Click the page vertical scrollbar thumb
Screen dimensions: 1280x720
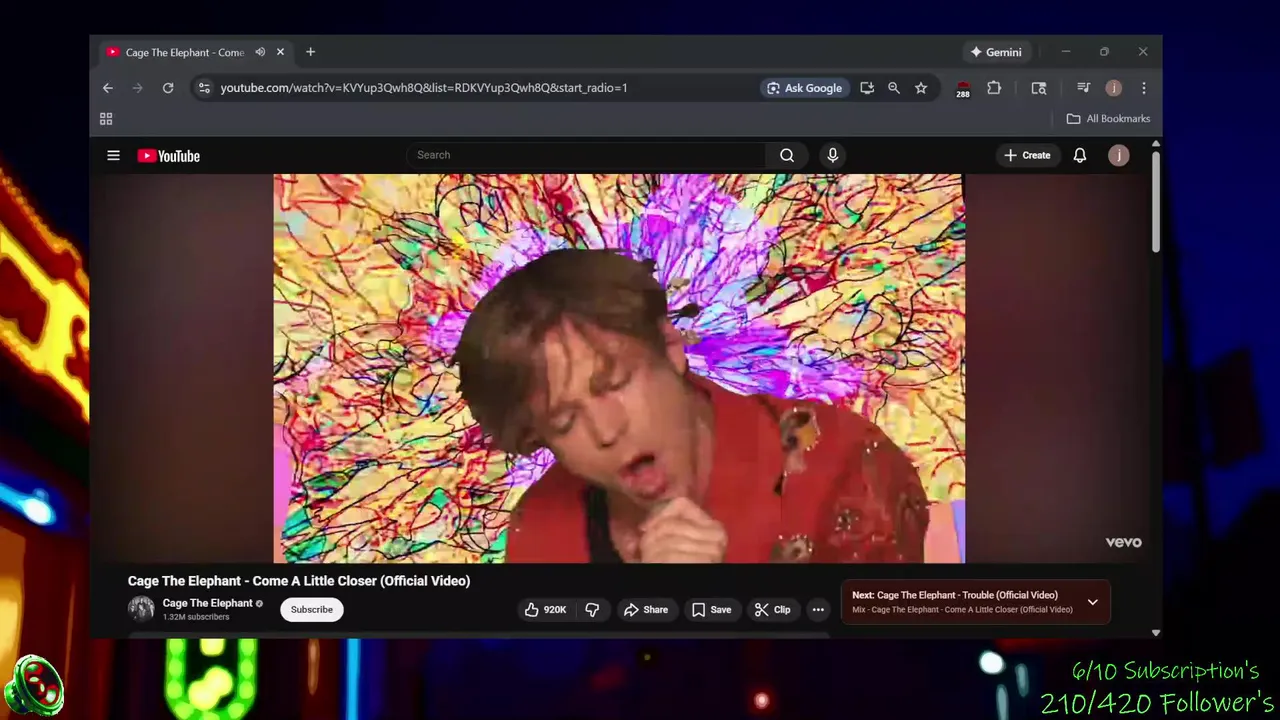pos(1156,203)
